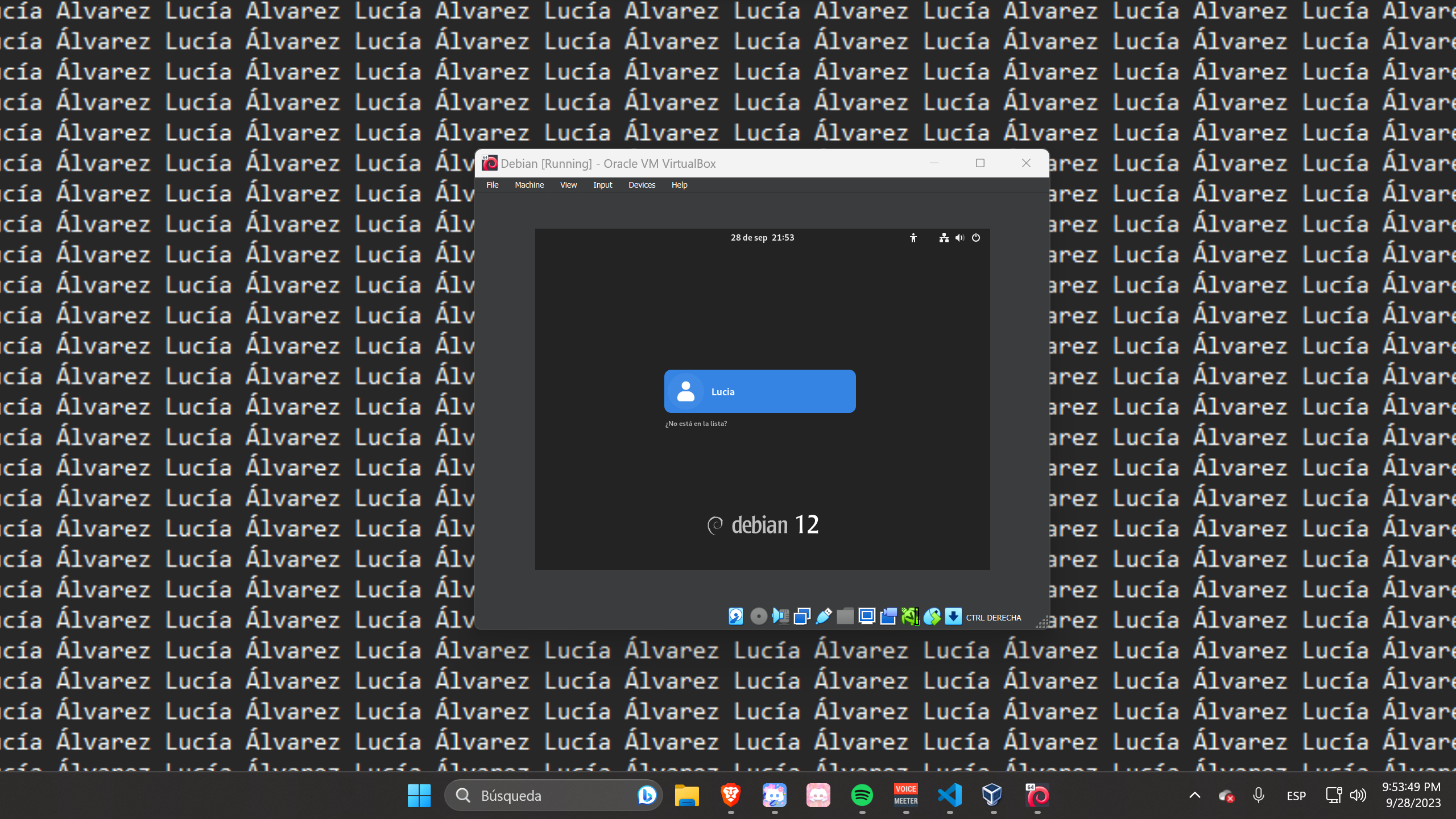
Task: Click the recording status icon
Action: (x=888, y=617)
